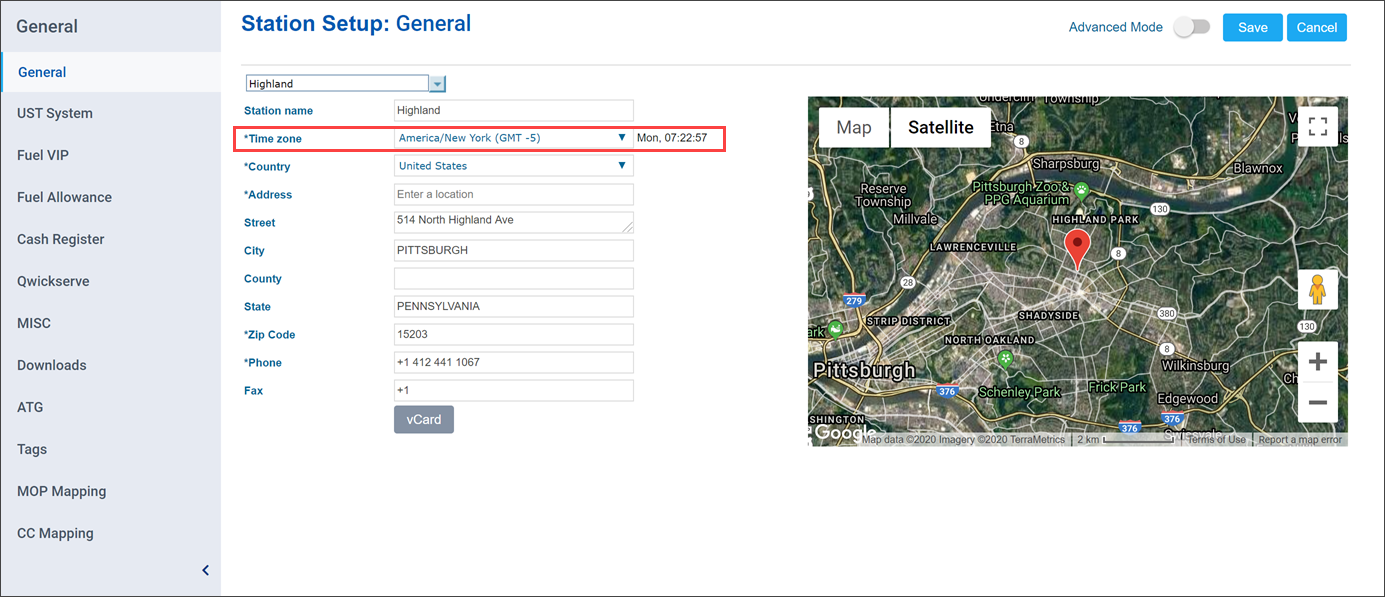
Task: Open the UST System menu item
Action: coord(55,113)
